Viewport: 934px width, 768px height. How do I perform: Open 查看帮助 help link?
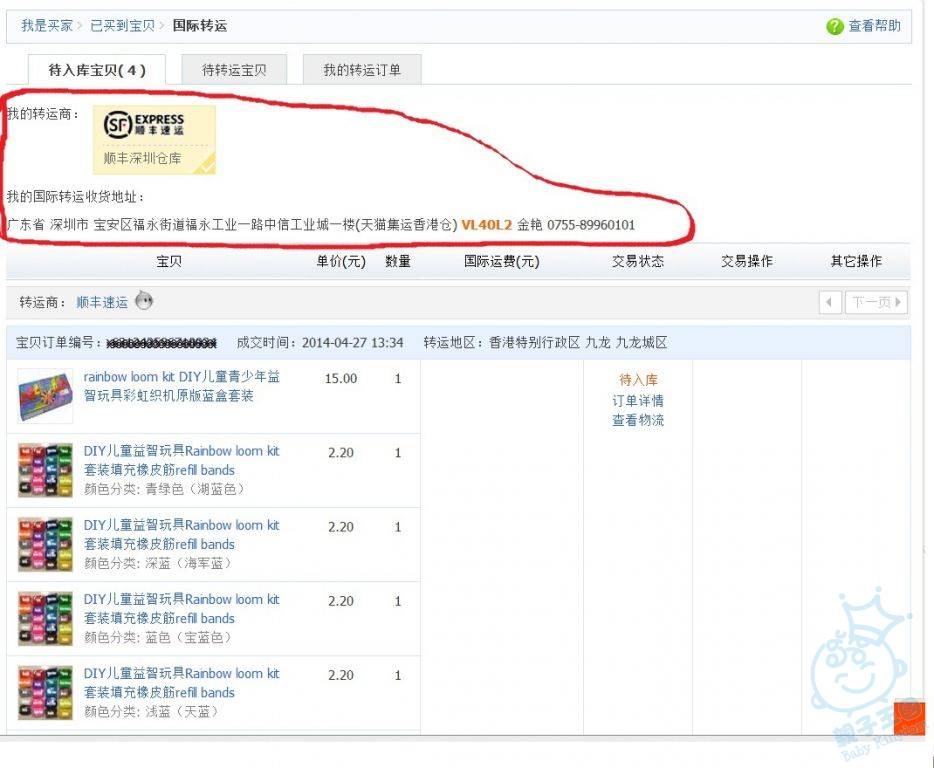click(874, 26)
